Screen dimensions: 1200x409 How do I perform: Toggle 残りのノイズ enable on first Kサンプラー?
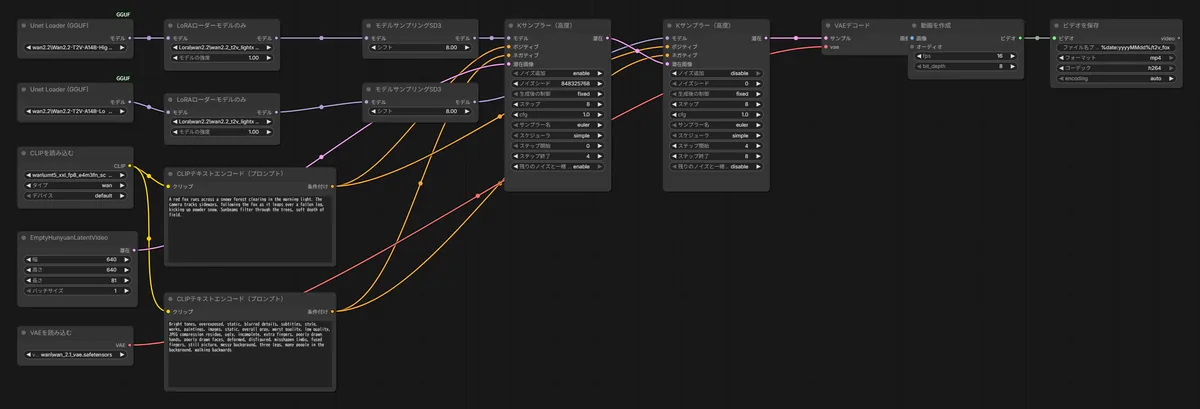[x=557, y=167]
